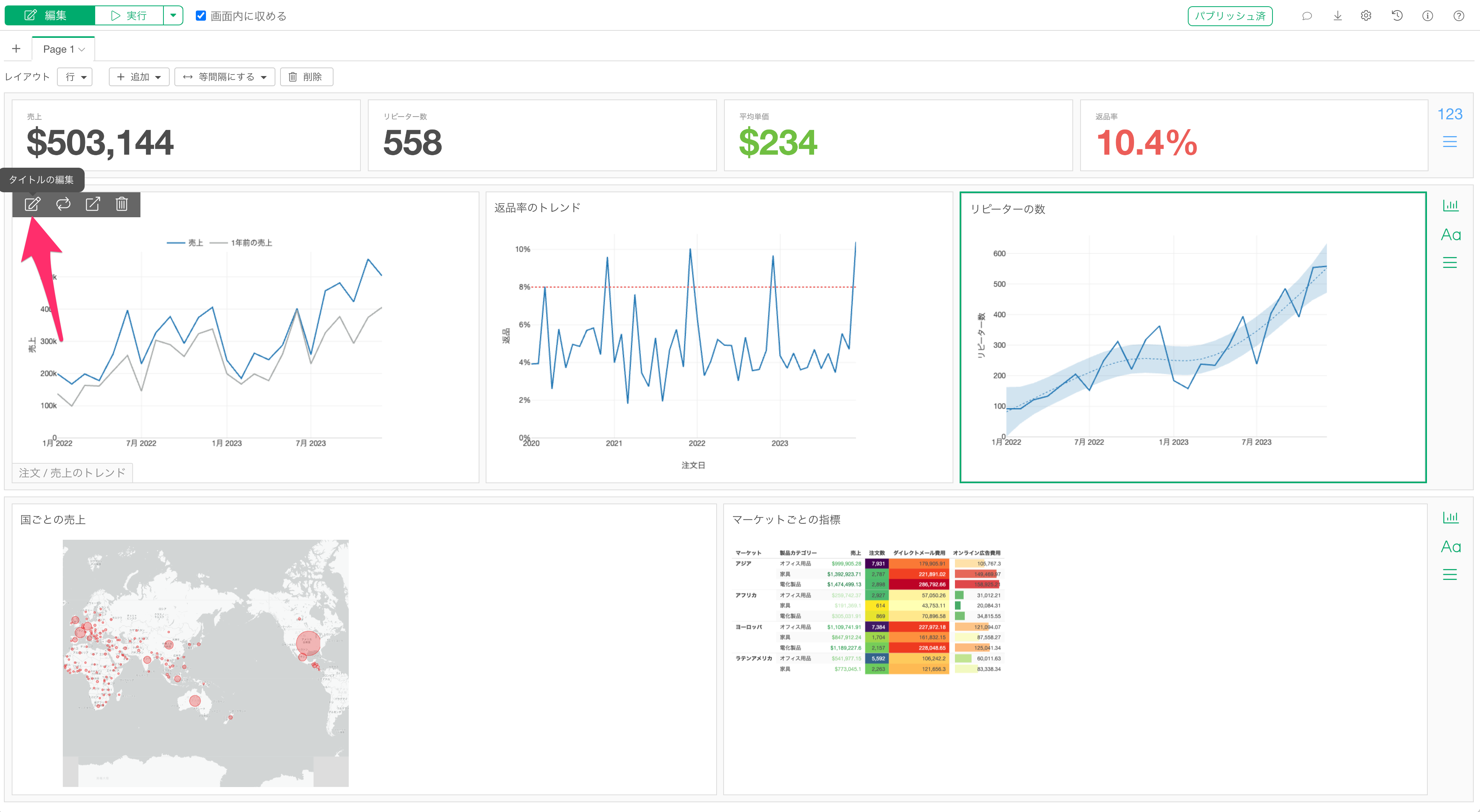Open the comments speech bubble icon
Screen dimensions: 1480x812
click(1306, 16)
